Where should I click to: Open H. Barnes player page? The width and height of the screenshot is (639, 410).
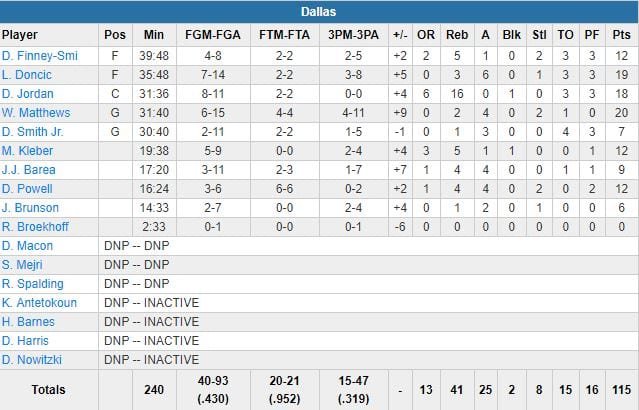[28, 322]
